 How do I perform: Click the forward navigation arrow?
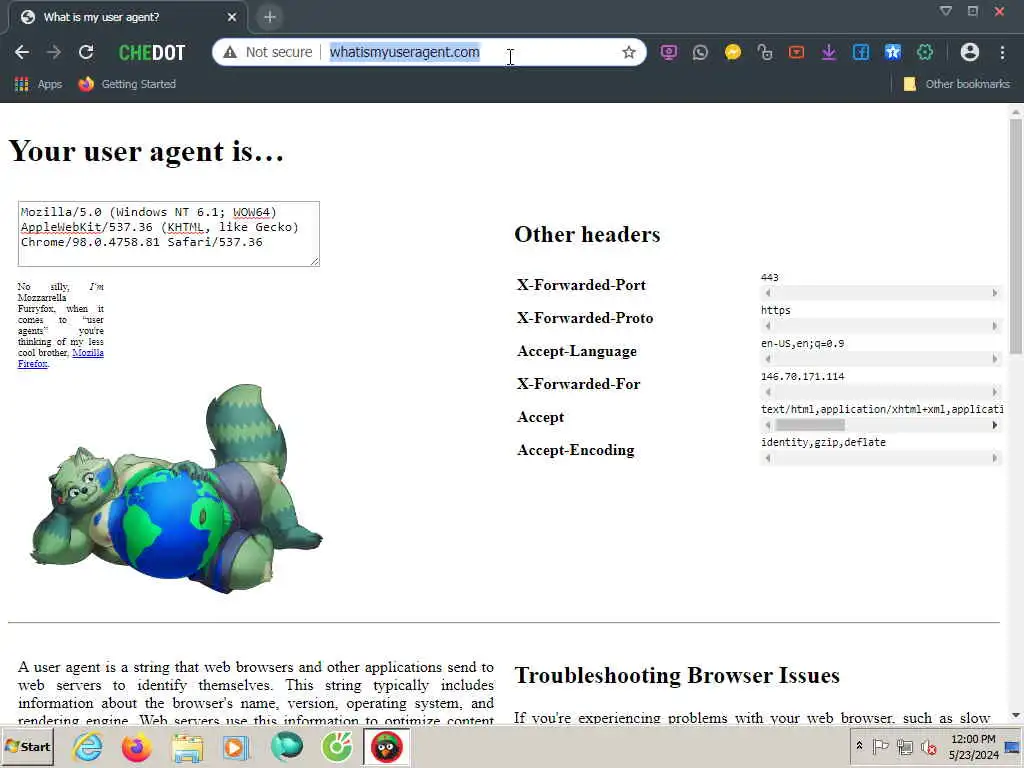(x=54, y=52)
